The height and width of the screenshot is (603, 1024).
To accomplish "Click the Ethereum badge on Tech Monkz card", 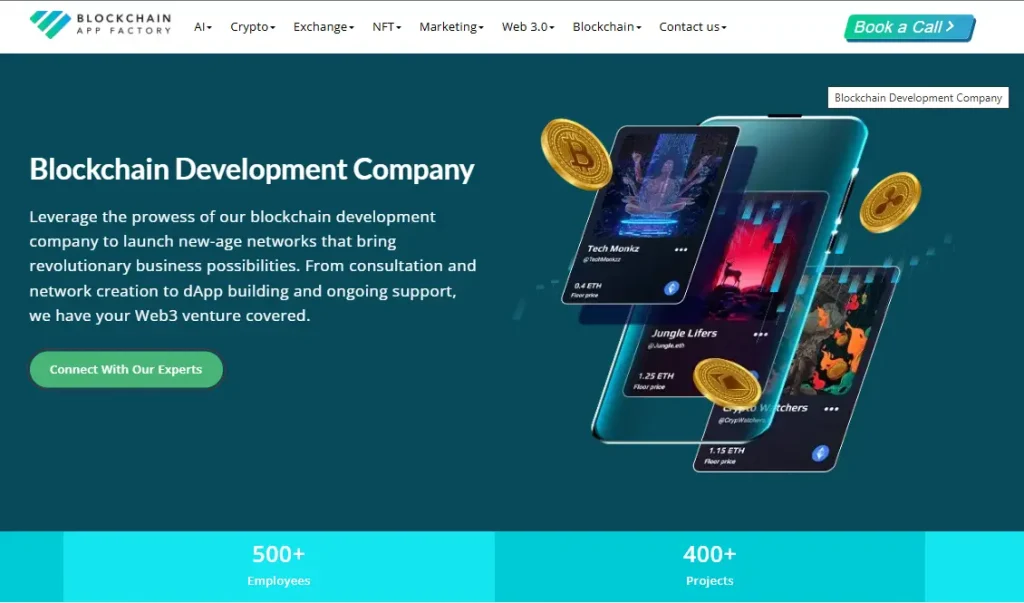I will 670,288.
